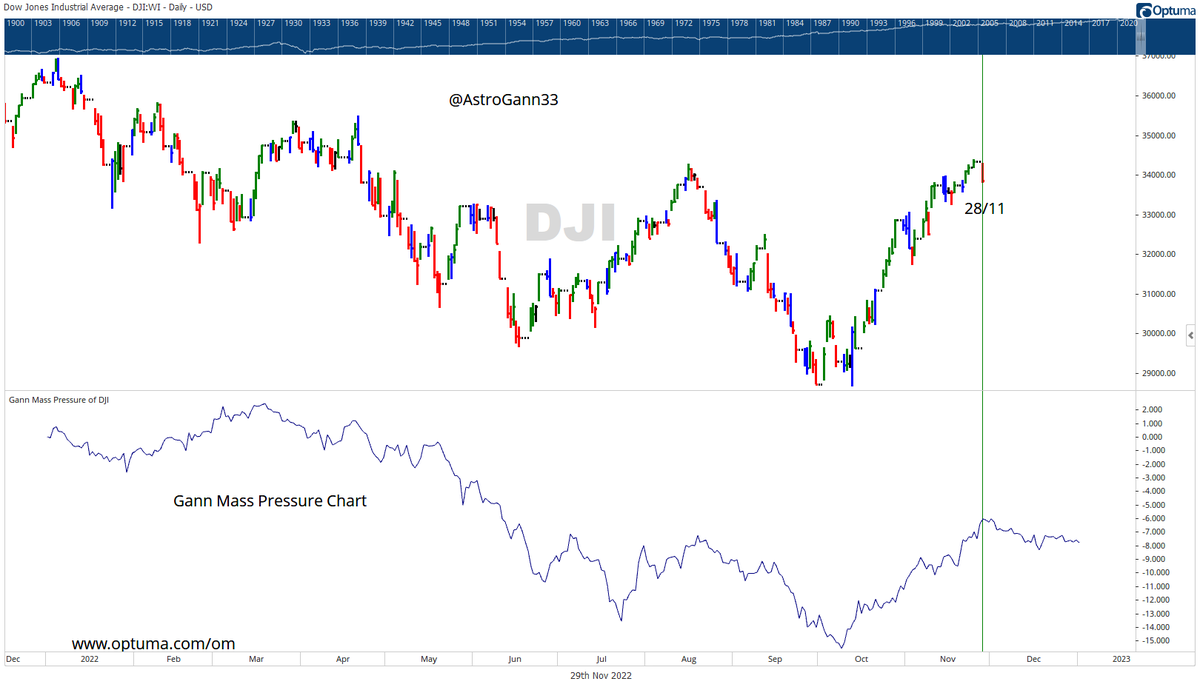
Task: Click the 36000.00 price axis label
Action: (1160, 96)
